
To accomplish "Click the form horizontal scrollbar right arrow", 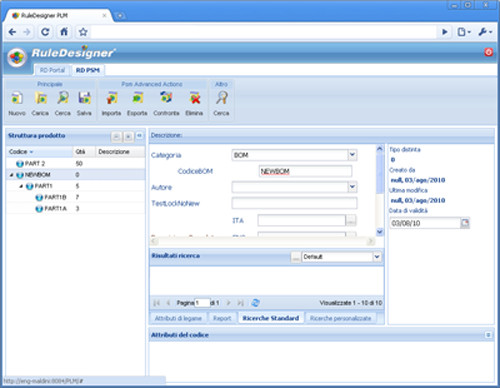I will pyautogui.click(x=371, y=241).
